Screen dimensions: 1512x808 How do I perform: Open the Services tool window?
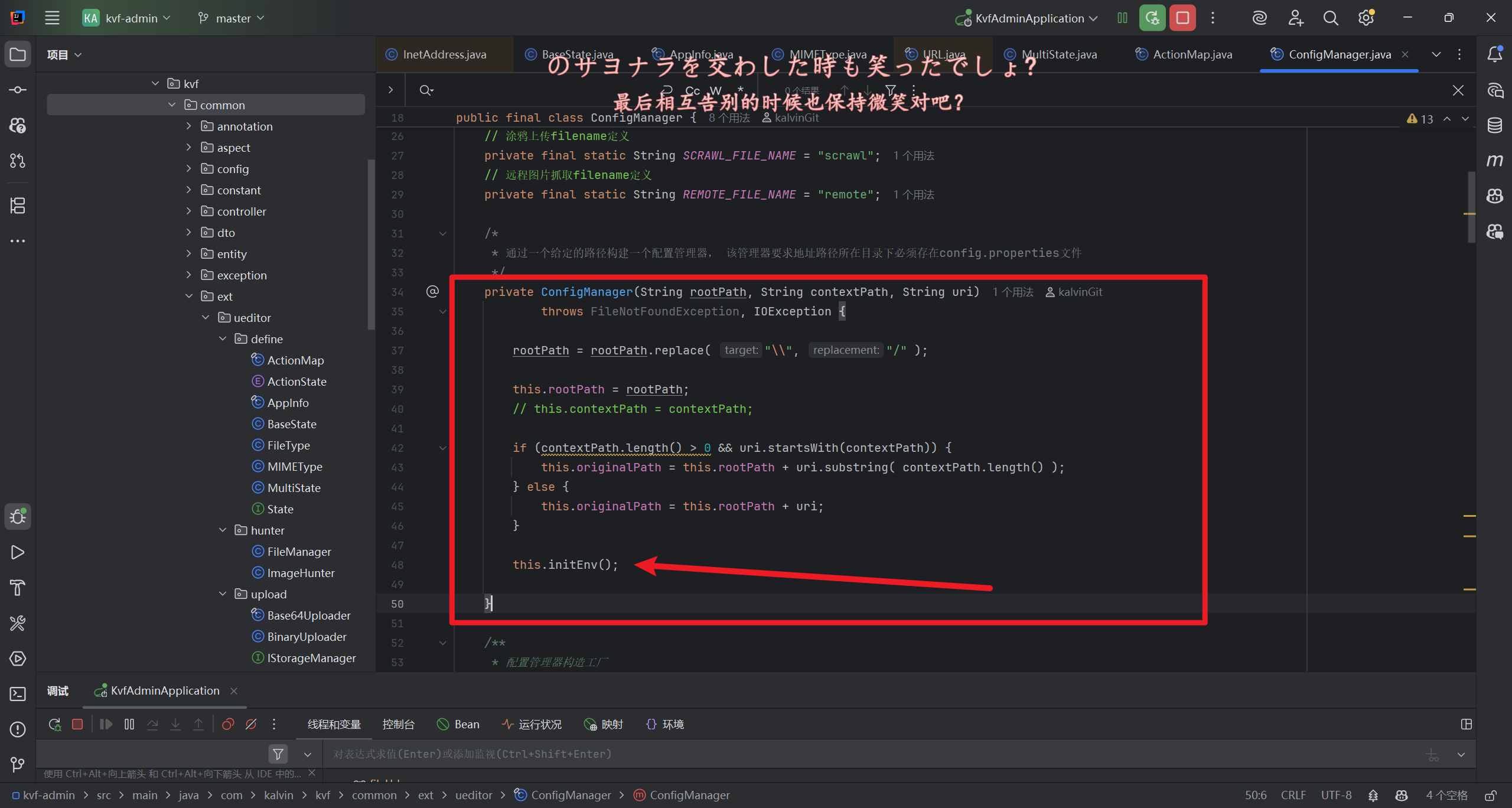click(x=18, y=659)
